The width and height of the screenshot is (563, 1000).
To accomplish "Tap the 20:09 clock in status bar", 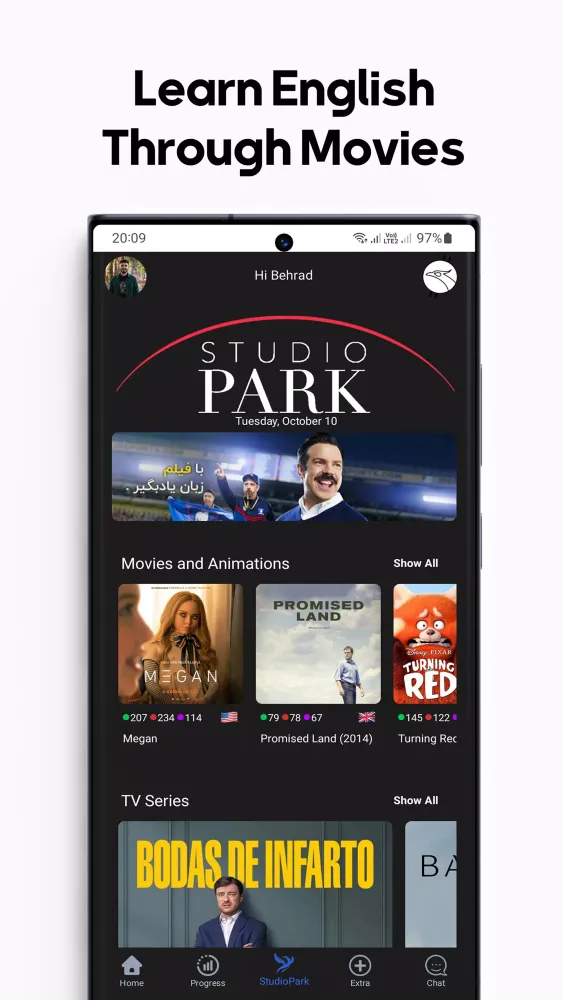I will [x=129, y=238].
